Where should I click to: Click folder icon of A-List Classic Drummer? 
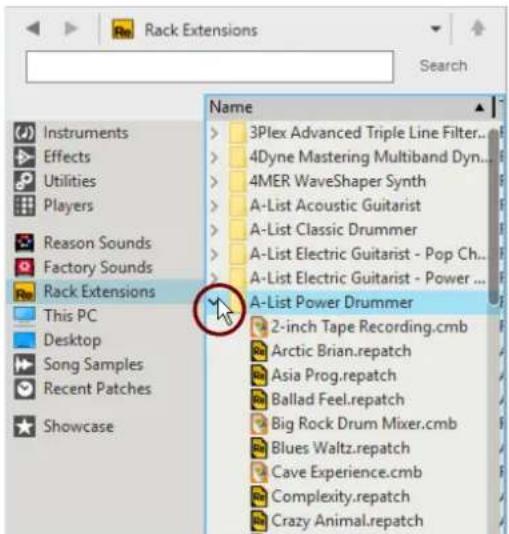[237, 230]
